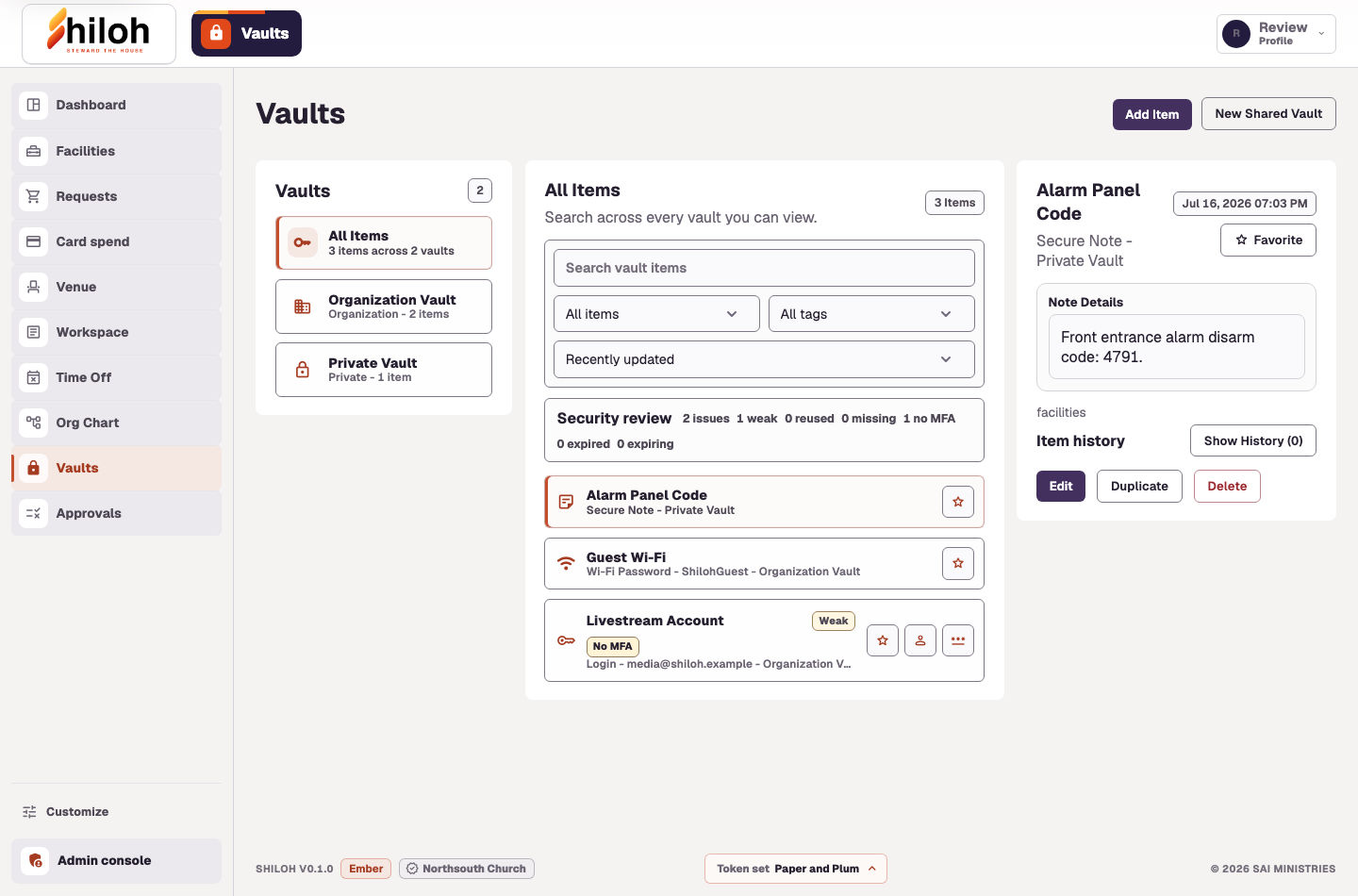Click the Guest Wi-Fi signal icon
Image resolution: width=1358 pixels, height=896 pixels.
pyautogui.click(x=566, y=564)
